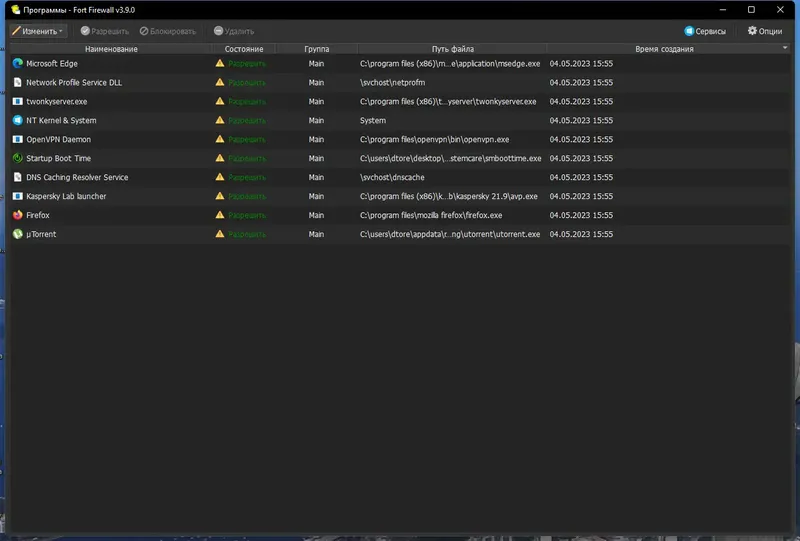800x541 pixels.
Task: Click the green state text in the Firefox row
Action: tap(247, 215)
